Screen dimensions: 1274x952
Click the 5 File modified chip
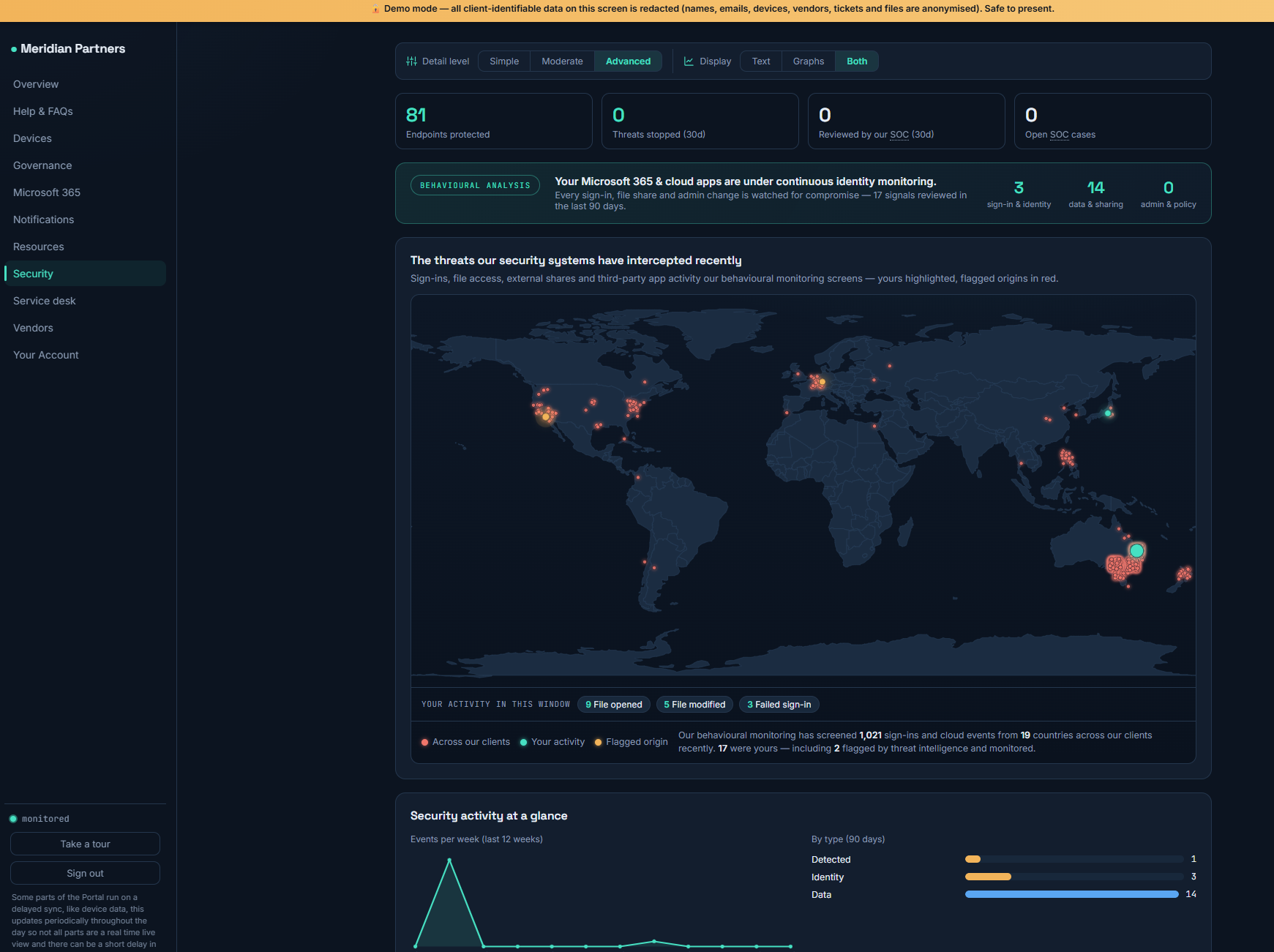[694, 705]
